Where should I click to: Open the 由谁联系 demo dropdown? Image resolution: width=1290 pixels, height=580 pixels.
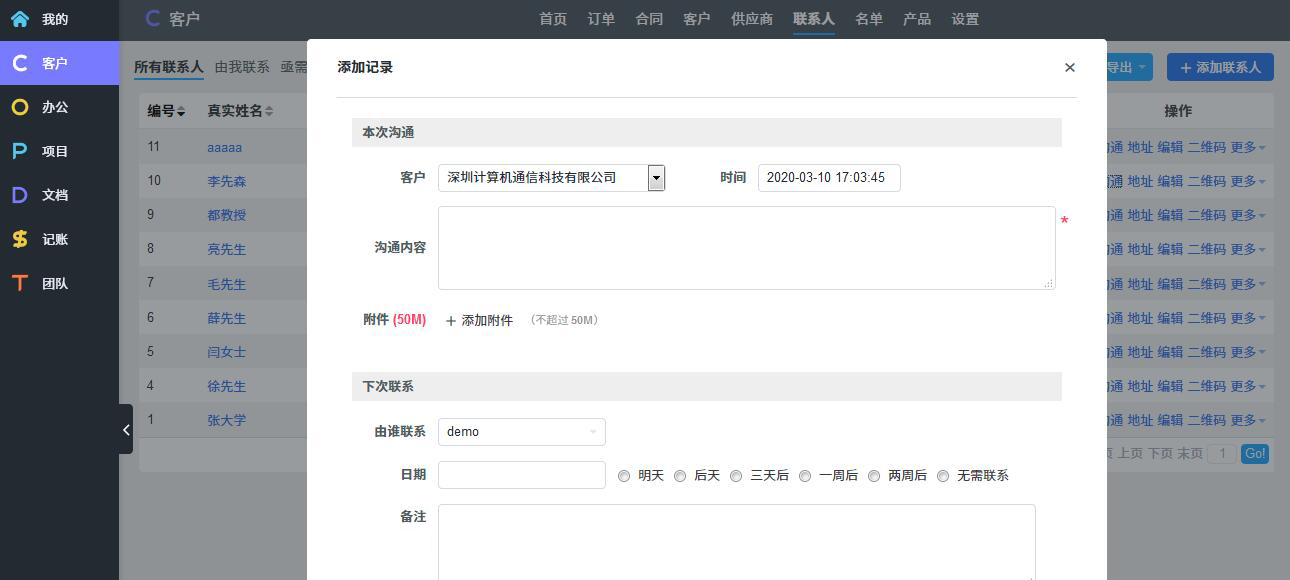tap(522, 432)
